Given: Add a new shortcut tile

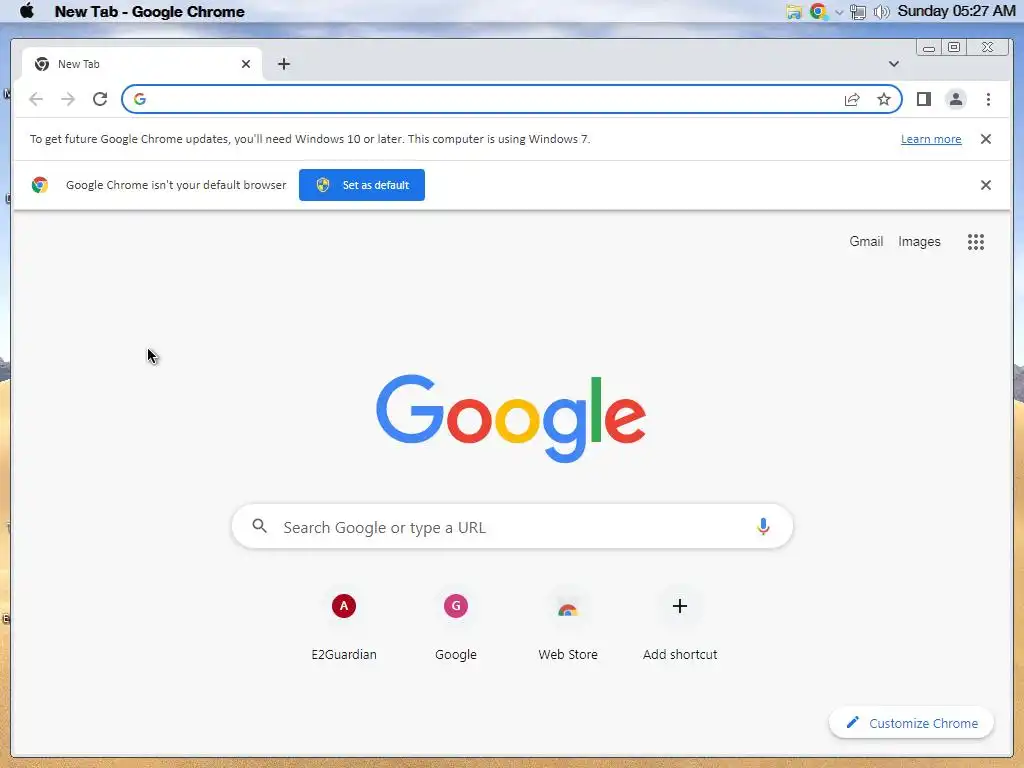Looking at the screenshot, I should [680, 624].
